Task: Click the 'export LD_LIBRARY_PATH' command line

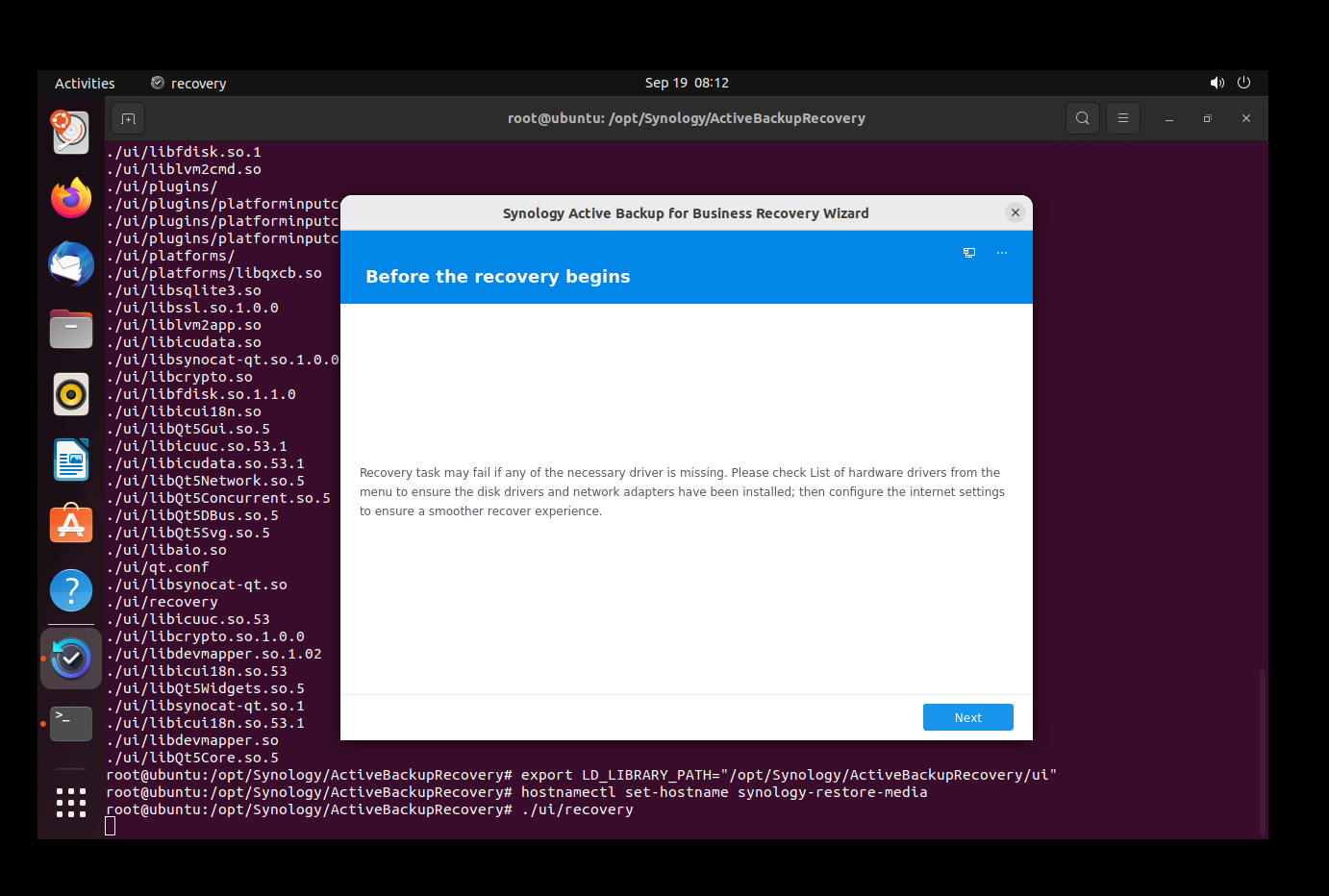Action: click(582, 775)
